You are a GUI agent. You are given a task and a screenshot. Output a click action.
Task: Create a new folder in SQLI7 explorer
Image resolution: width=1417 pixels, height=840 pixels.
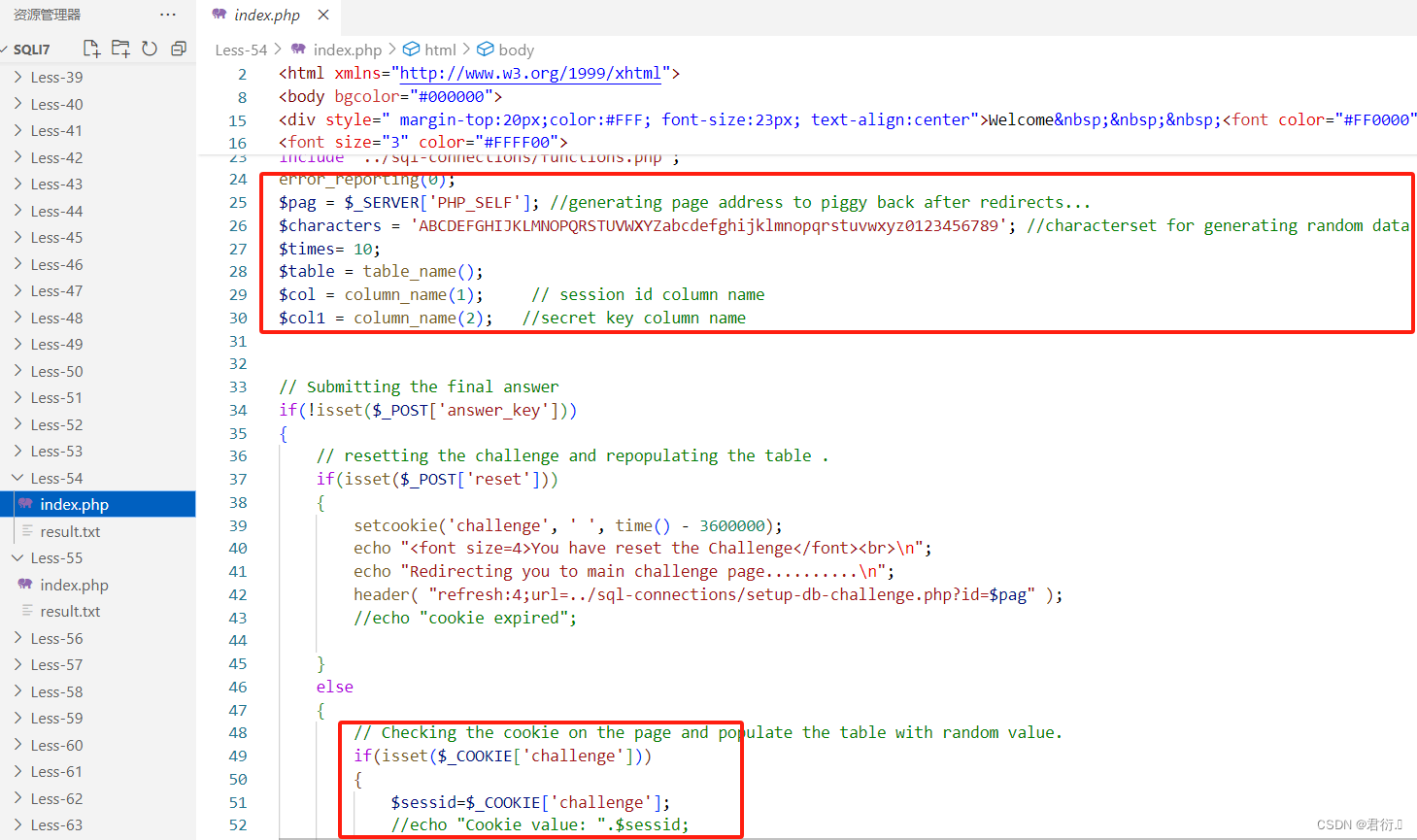point(120,49)
